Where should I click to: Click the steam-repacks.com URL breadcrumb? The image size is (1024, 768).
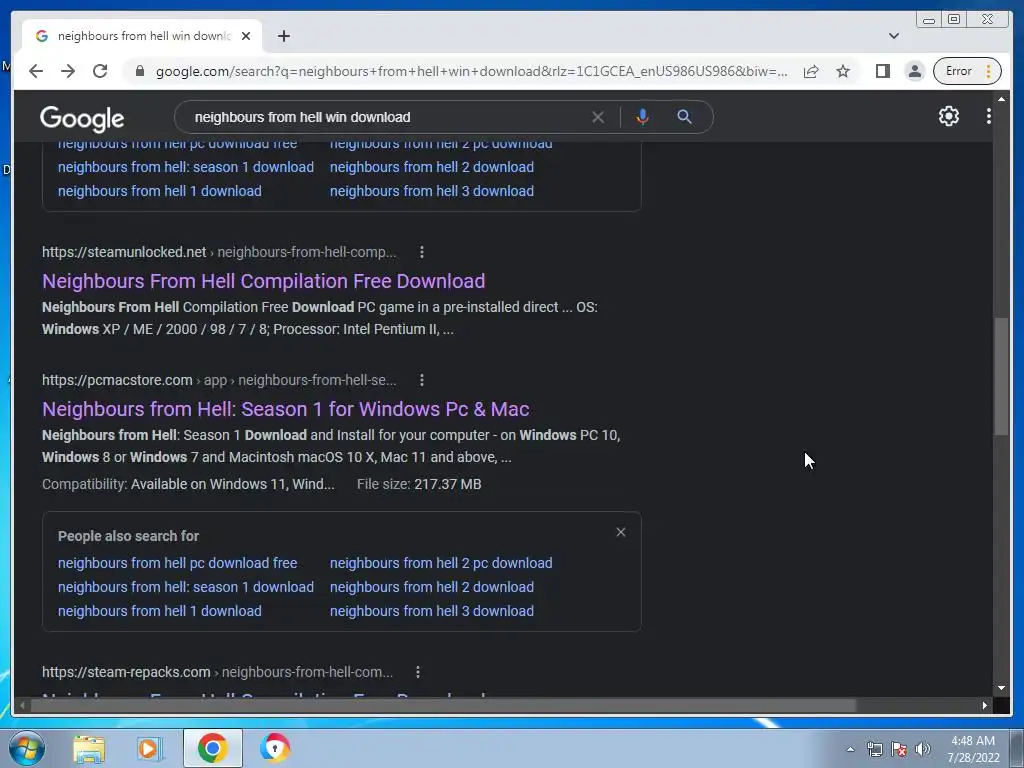[217, 672]
